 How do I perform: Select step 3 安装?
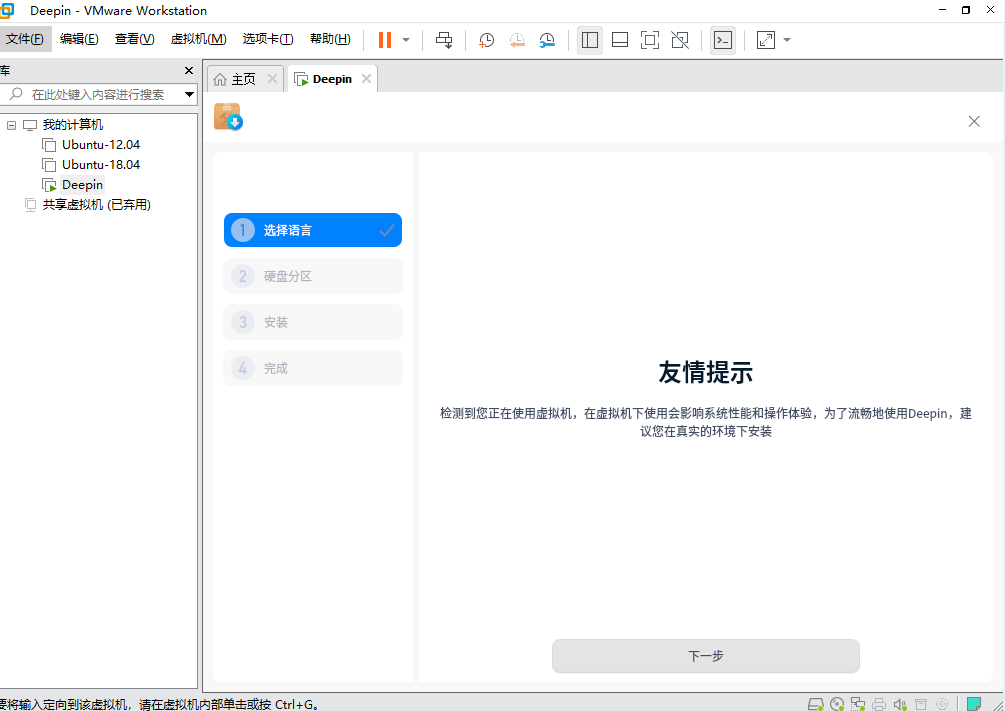tap(313, 322)
